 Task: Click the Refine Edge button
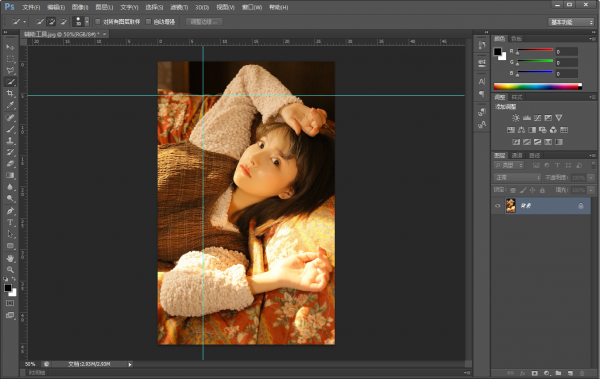204,22
